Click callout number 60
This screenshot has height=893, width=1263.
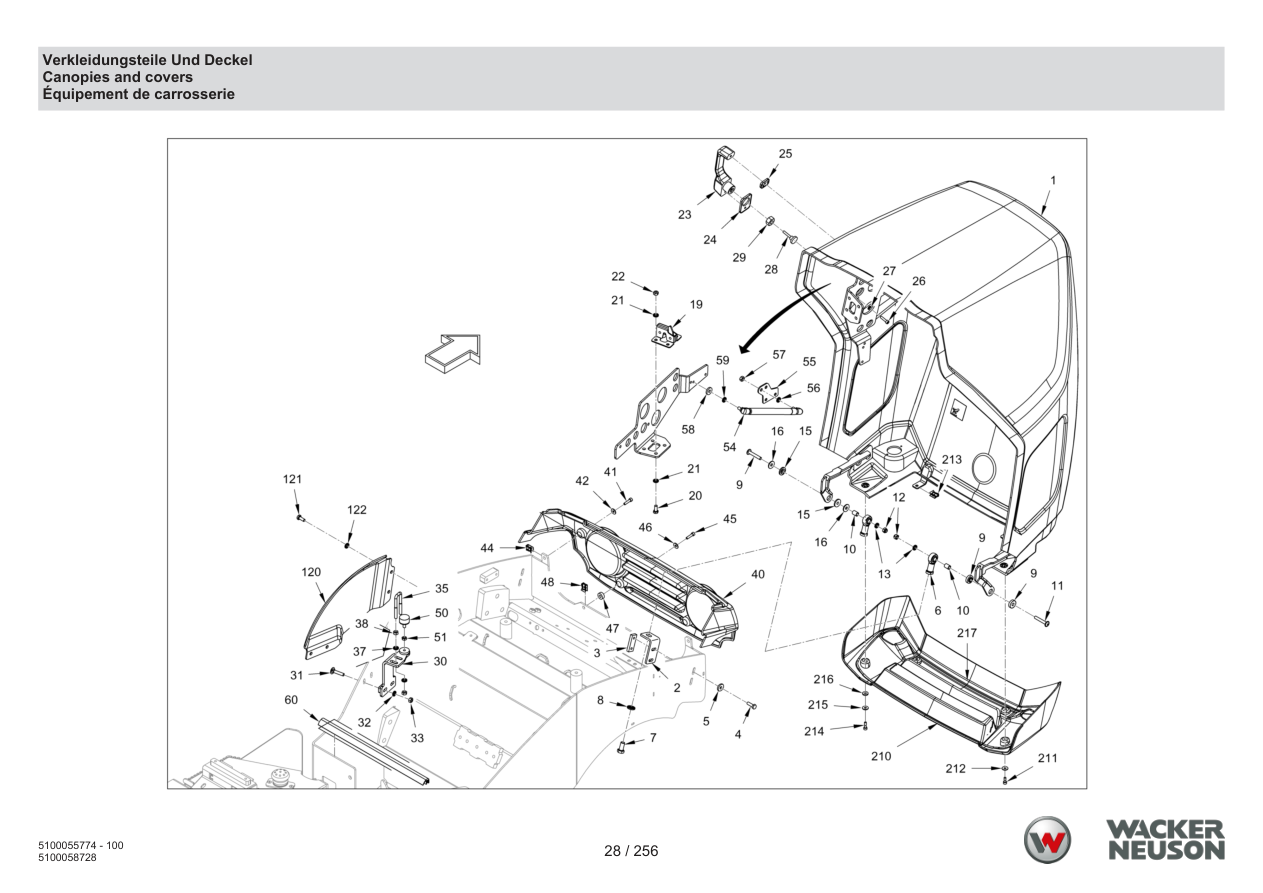291,700
